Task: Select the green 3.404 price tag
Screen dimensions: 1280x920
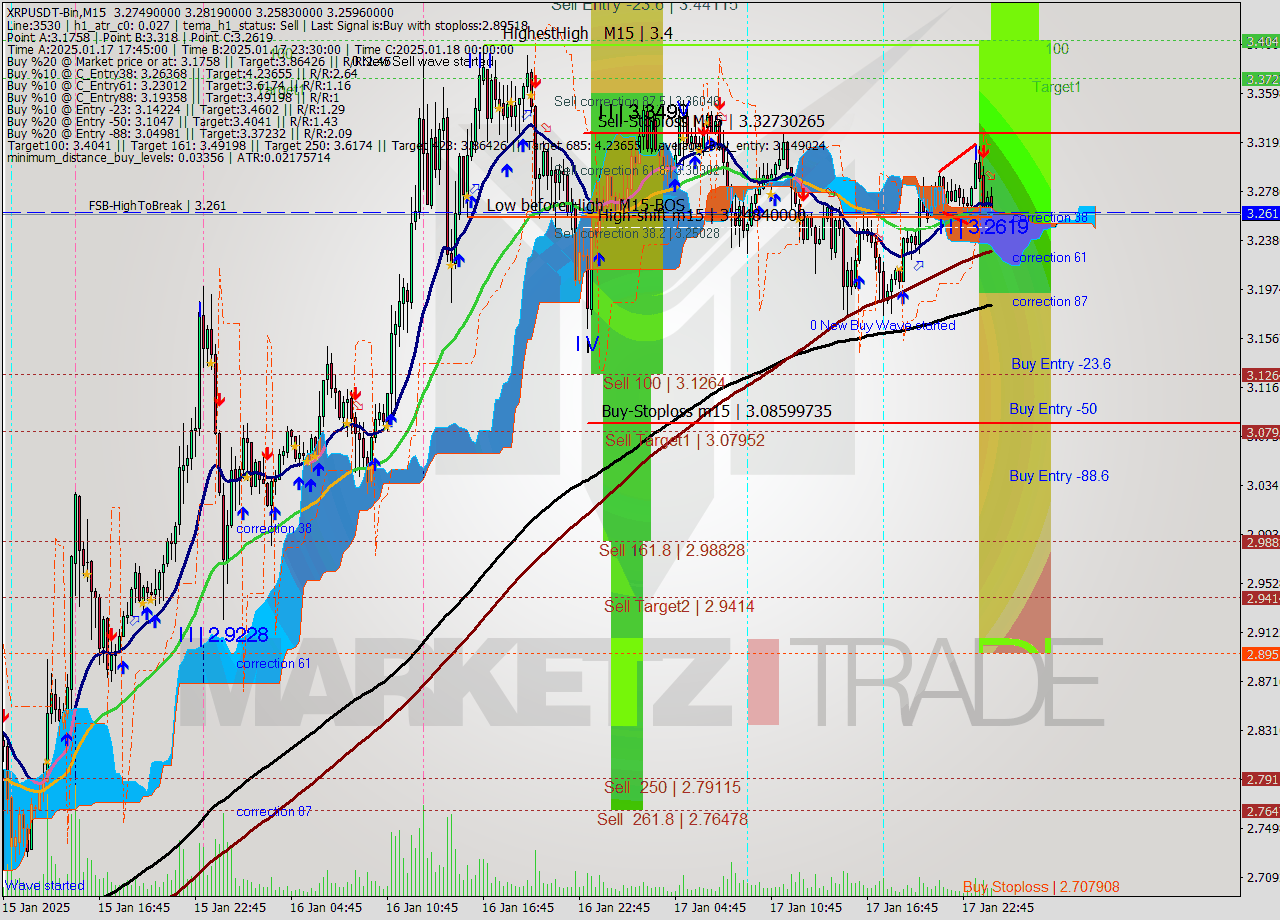Action: (1260, 41)
